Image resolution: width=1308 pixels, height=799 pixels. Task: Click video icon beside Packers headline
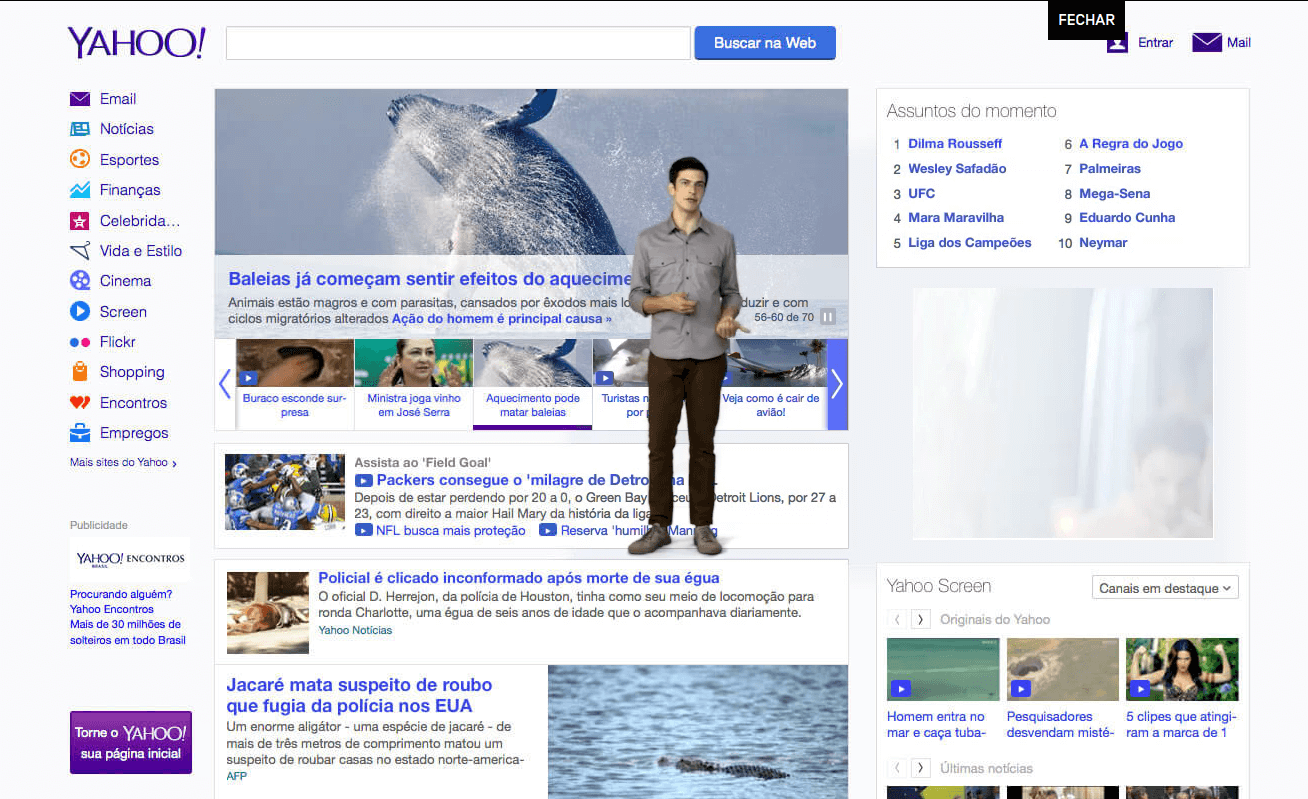click(364, 481)
